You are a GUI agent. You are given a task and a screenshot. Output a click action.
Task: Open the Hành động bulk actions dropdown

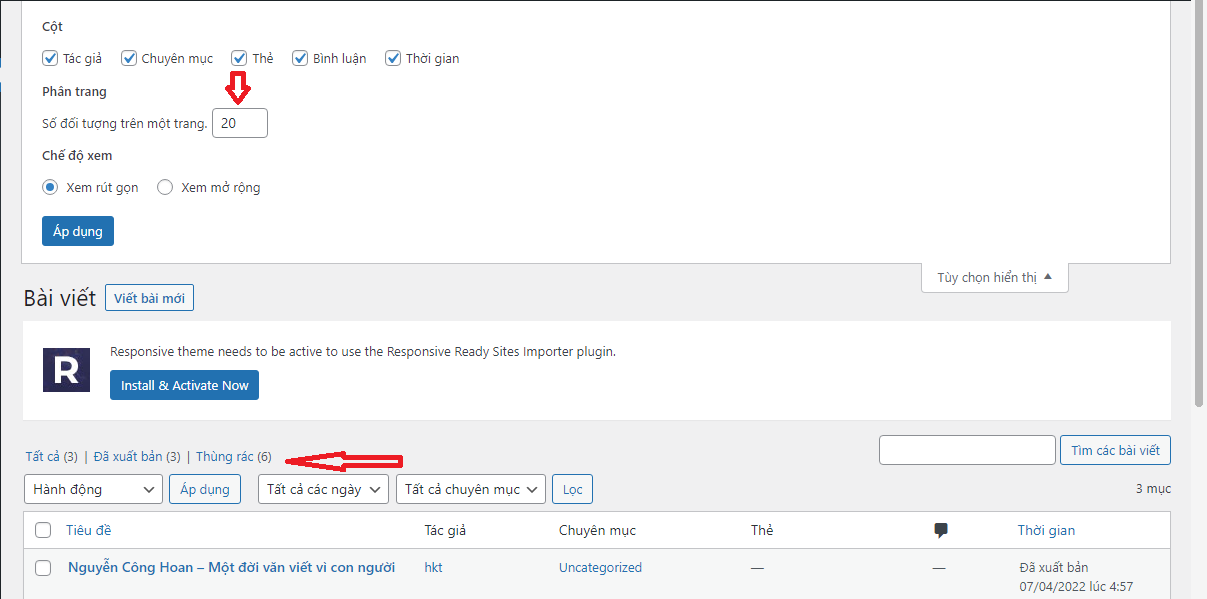(93, 489)
